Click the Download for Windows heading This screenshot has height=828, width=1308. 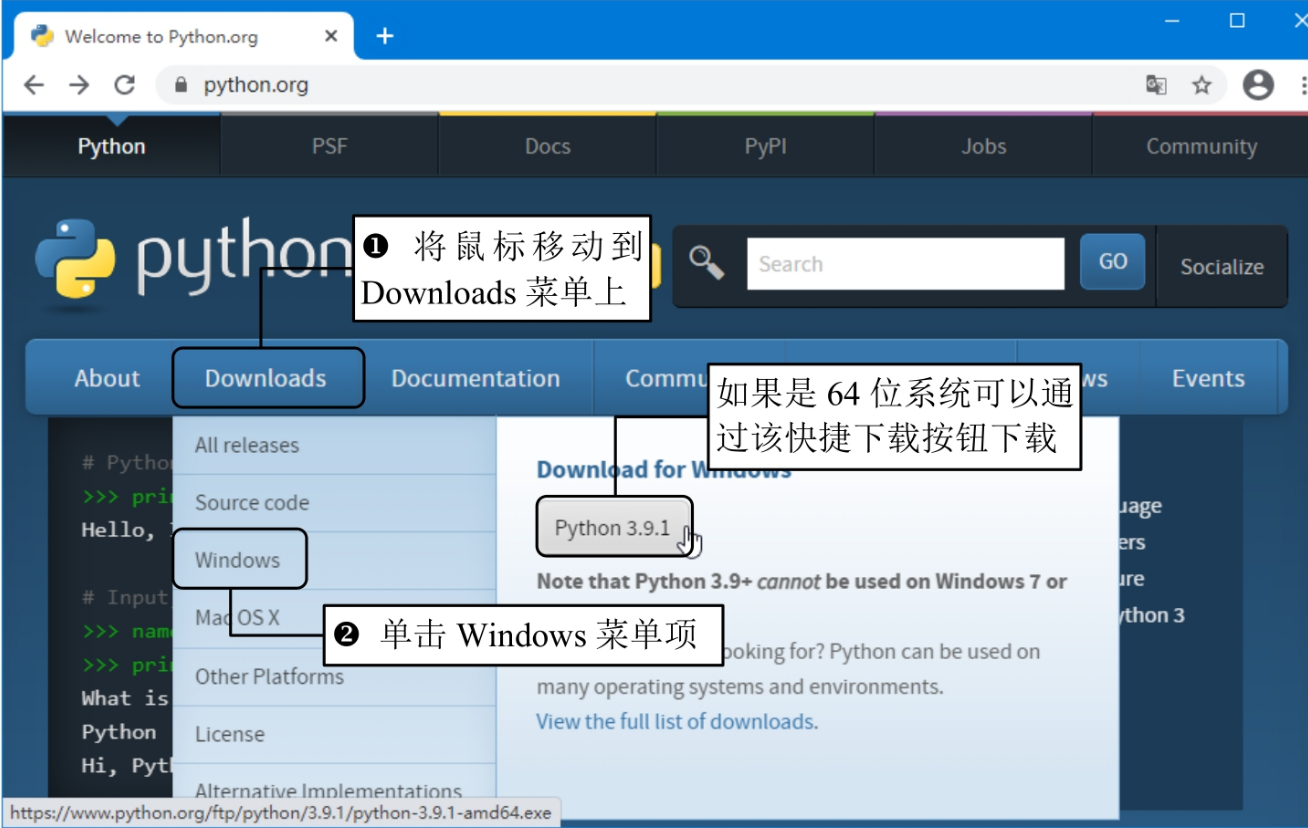click(x=664, y=470)
